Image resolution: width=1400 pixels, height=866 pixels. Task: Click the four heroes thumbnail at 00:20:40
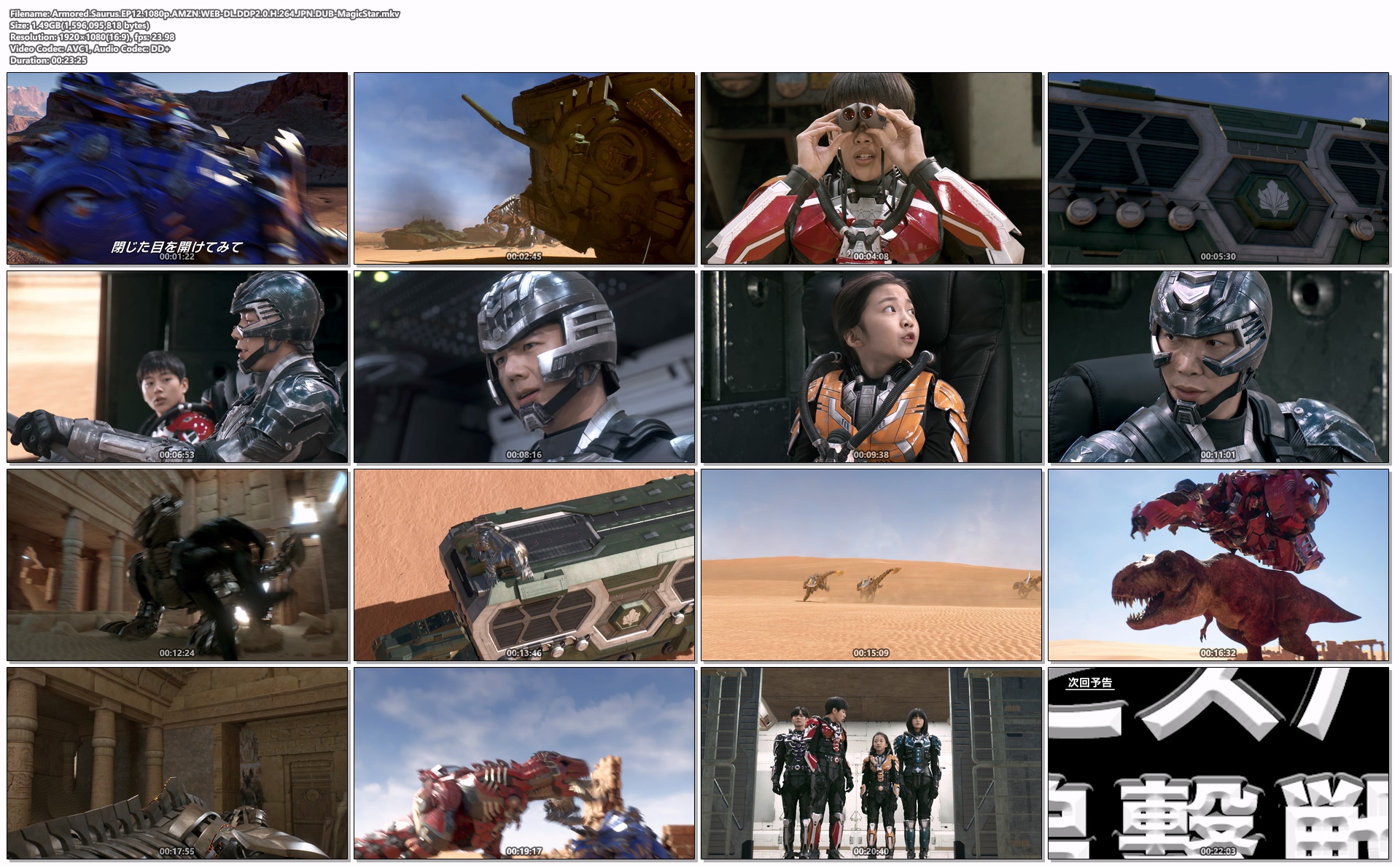pos(871,763)
